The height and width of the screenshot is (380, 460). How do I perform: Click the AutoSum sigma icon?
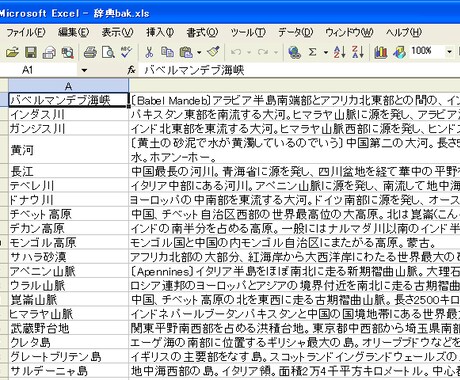[x=312, y=52]
